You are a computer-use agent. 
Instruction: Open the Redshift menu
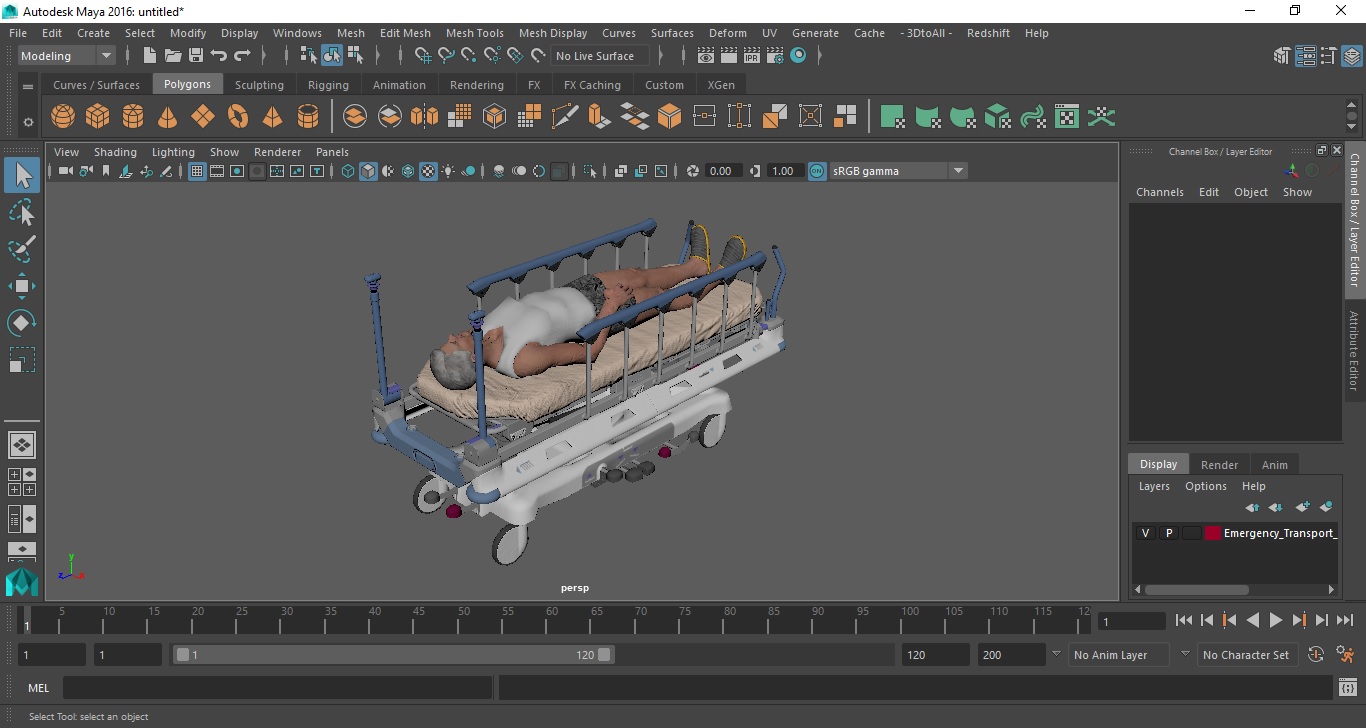[988, 33]
